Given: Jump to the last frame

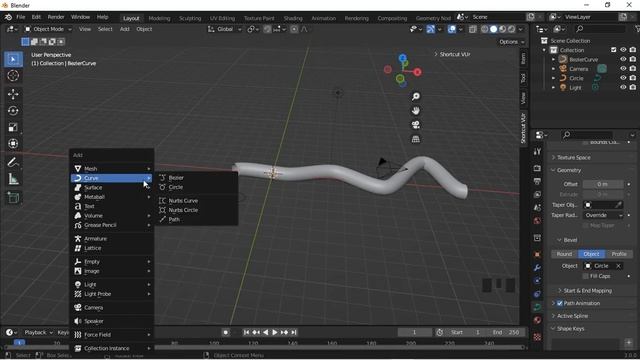Looking at the screenshot, I should (294, 332).
